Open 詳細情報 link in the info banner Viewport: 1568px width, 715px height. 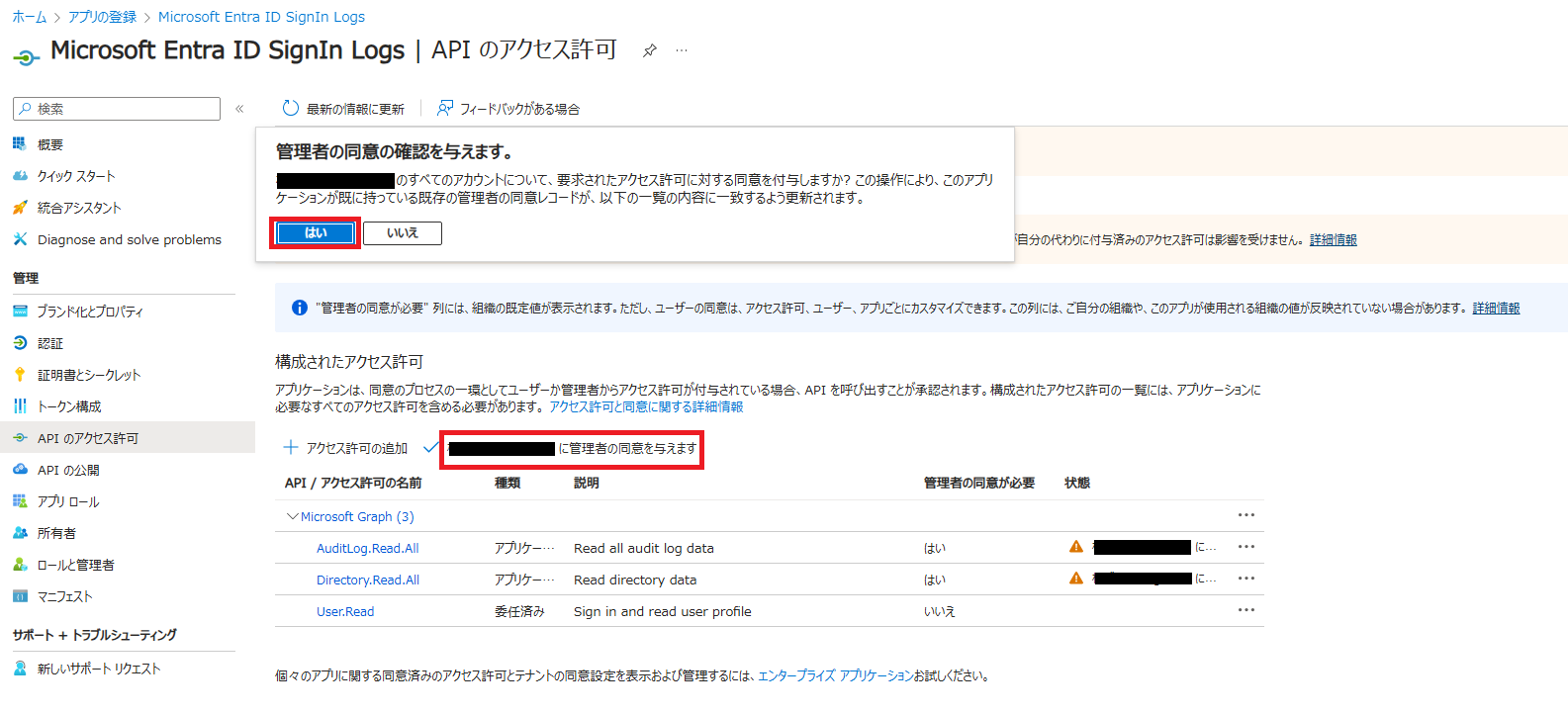(1496, 308)
